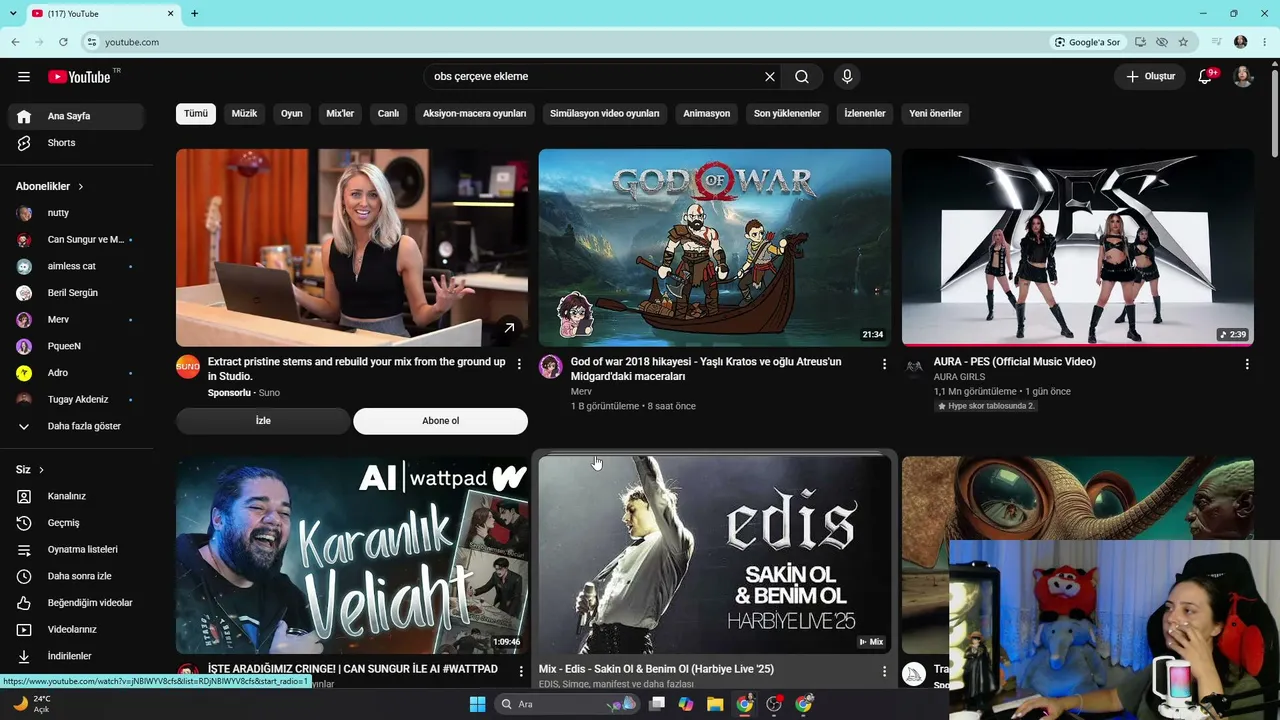Install YouTube app from address bar icon
Screen dimensions: 1280x720
[x=1140, y=42]
